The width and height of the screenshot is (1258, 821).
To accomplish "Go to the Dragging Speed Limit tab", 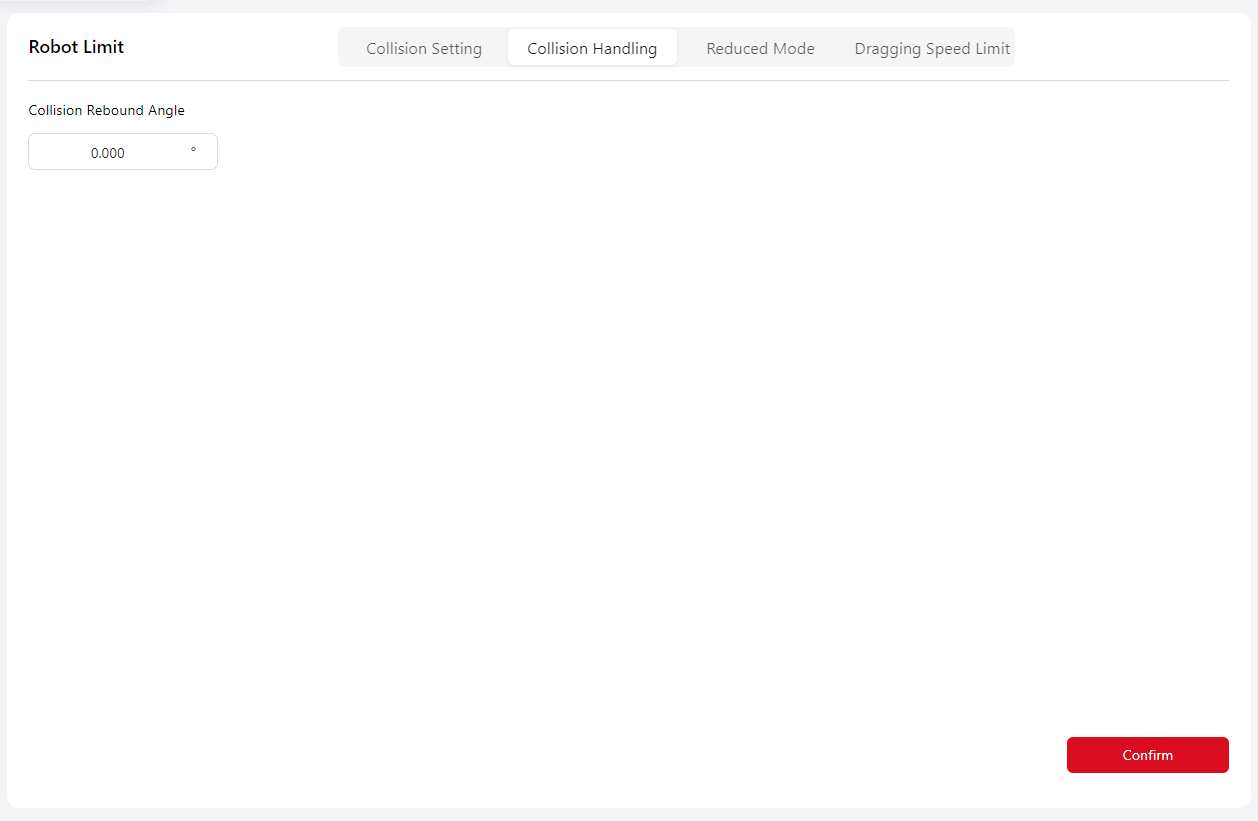I will [932, 48].
